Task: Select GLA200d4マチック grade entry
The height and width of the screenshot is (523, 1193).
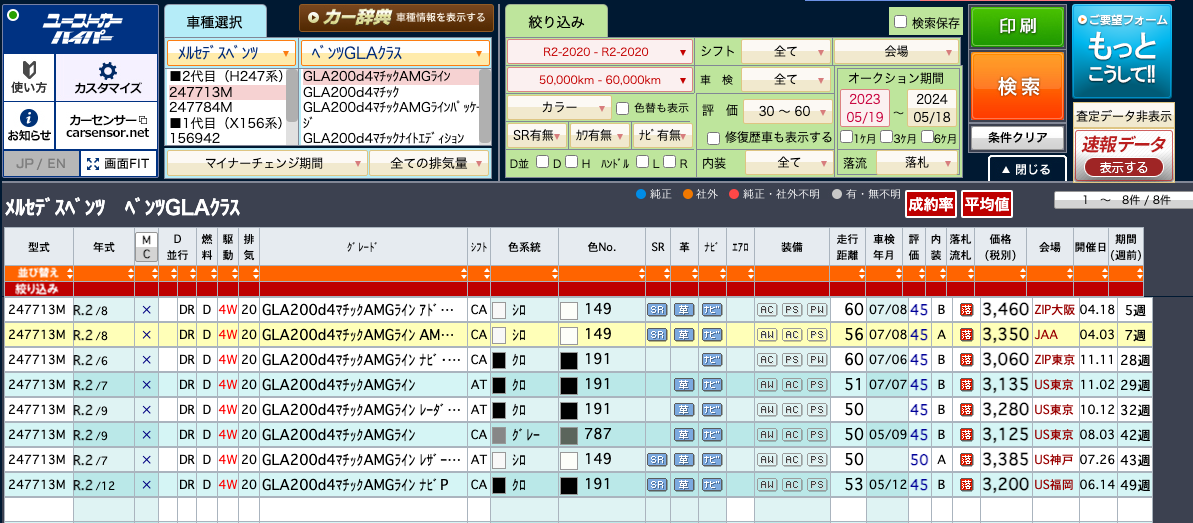Action: point(390,91)
